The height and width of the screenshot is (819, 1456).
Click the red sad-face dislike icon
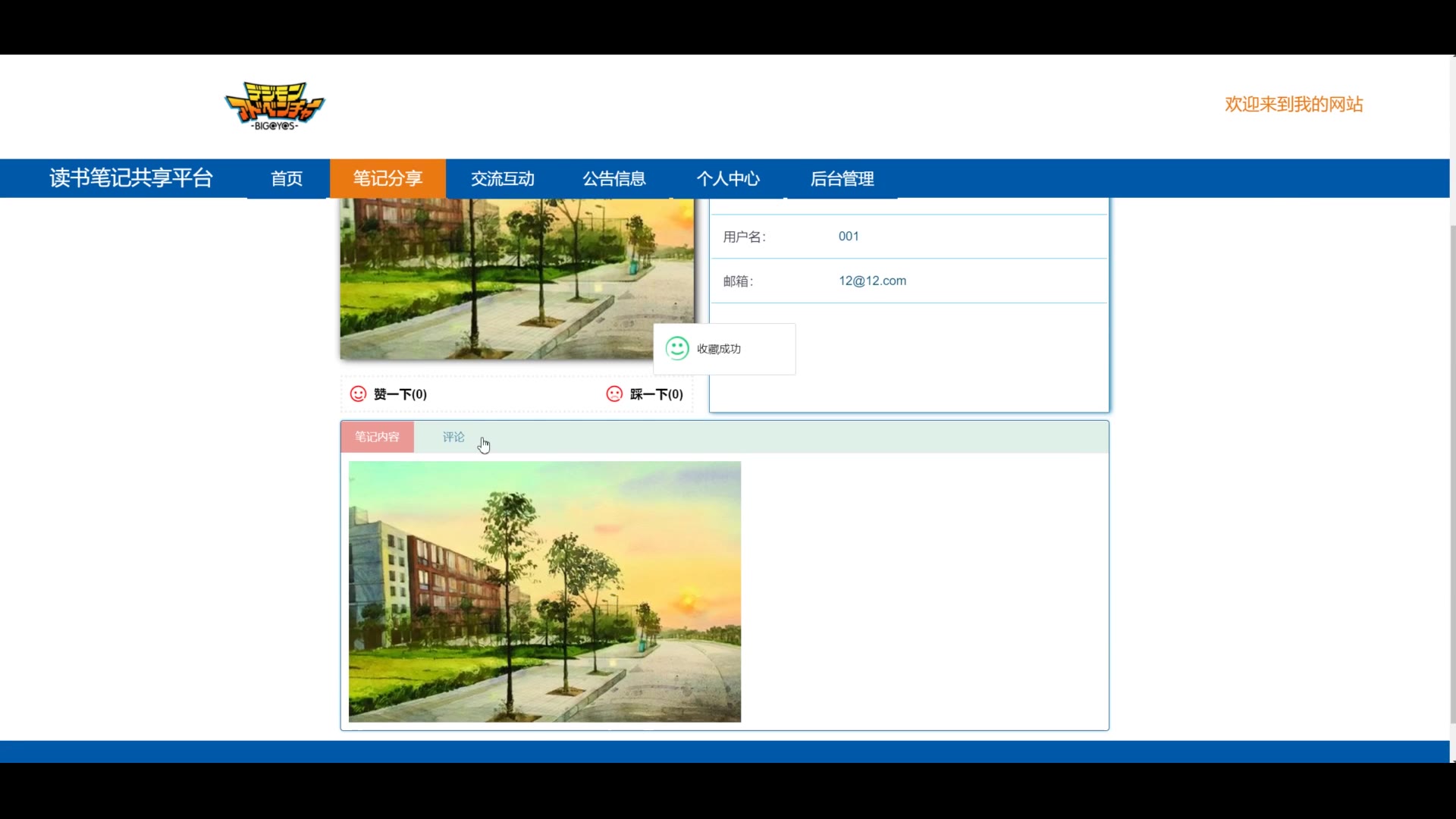coord(614,394)
